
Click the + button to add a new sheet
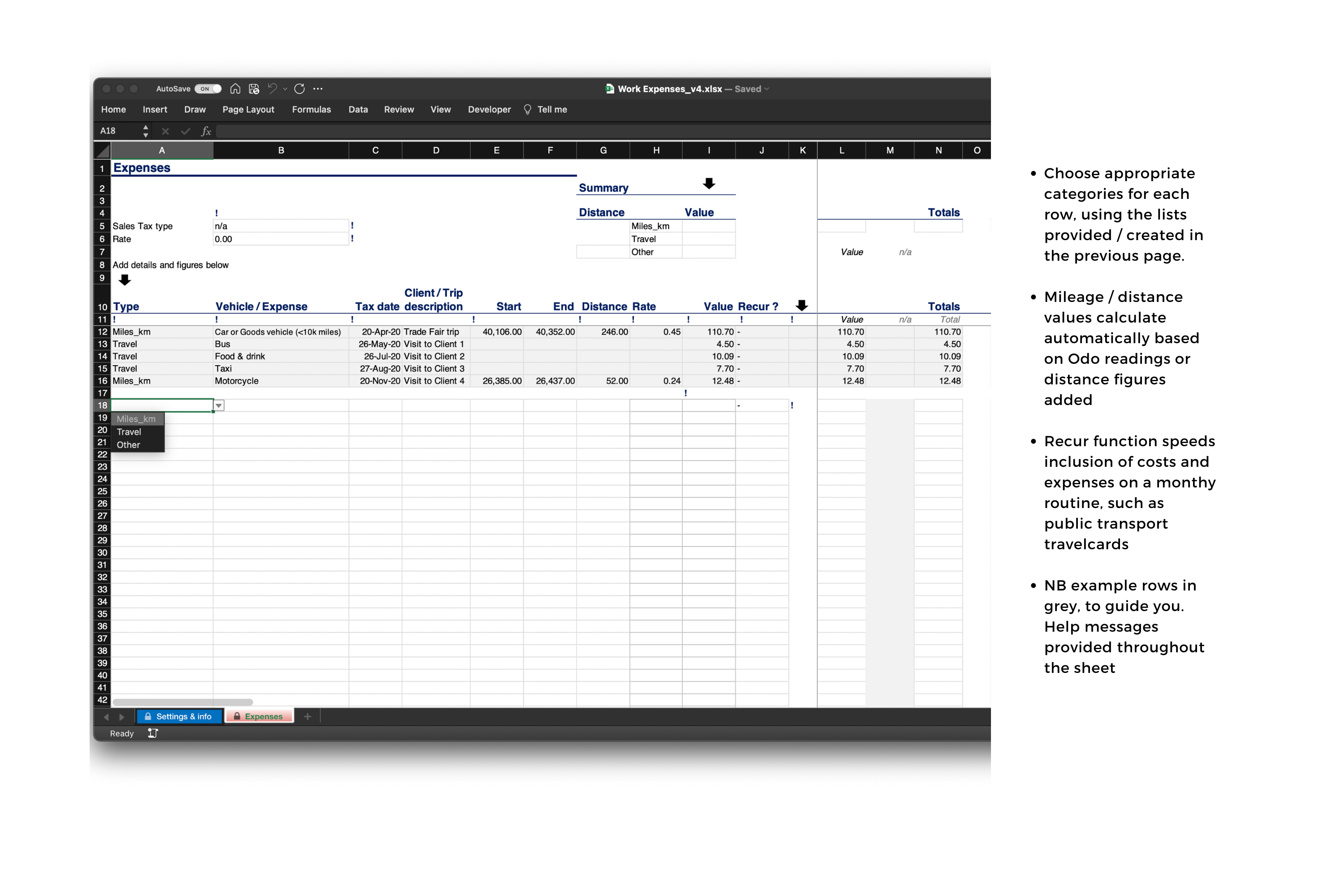[308, 716]
